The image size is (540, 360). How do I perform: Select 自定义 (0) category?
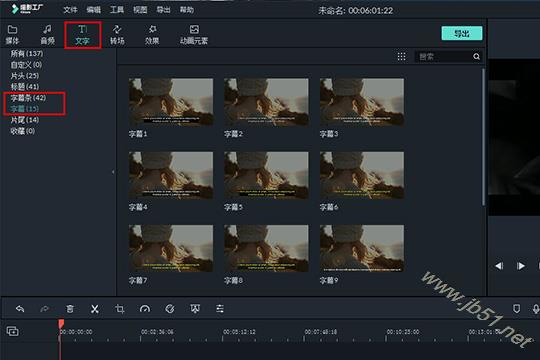[26, 64]
